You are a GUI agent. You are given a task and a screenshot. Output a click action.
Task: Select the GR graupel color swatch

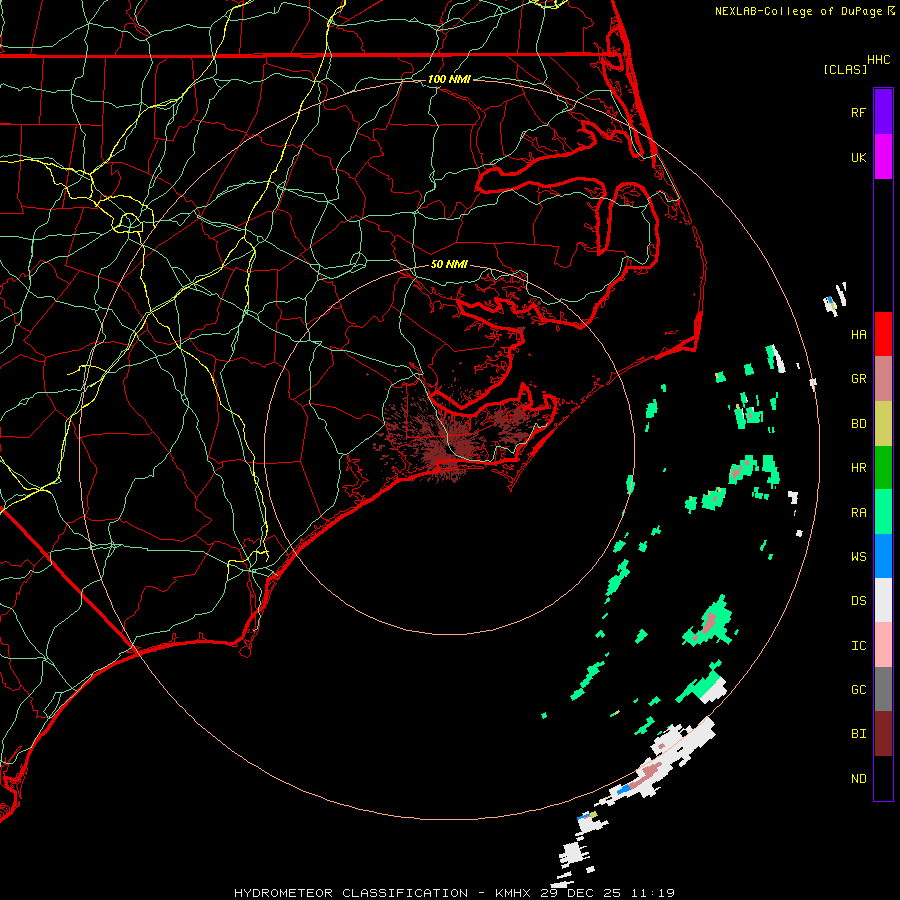[883, 378]
